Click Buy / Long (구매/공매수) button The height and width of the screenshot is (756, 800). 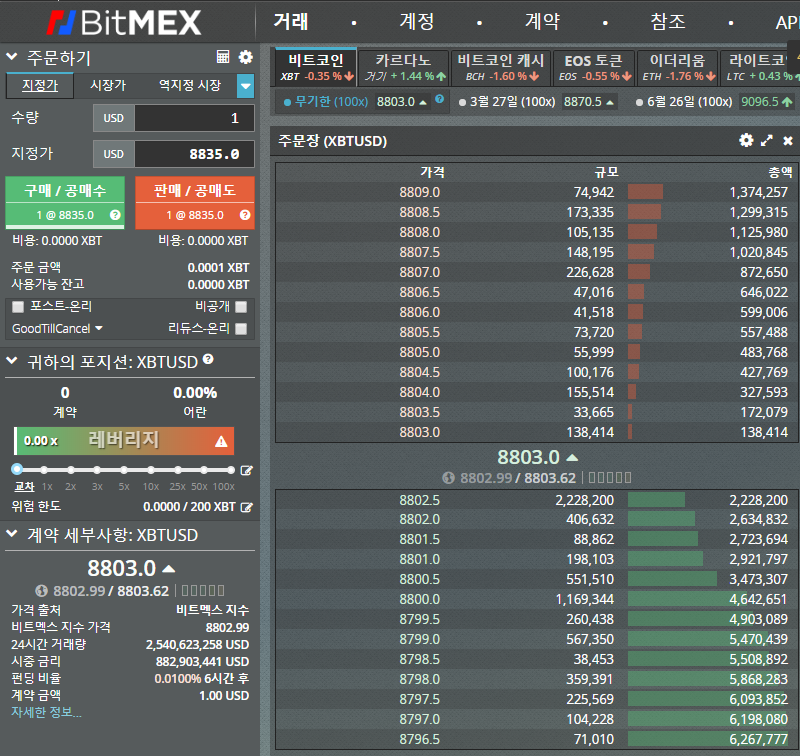point(65,203)
